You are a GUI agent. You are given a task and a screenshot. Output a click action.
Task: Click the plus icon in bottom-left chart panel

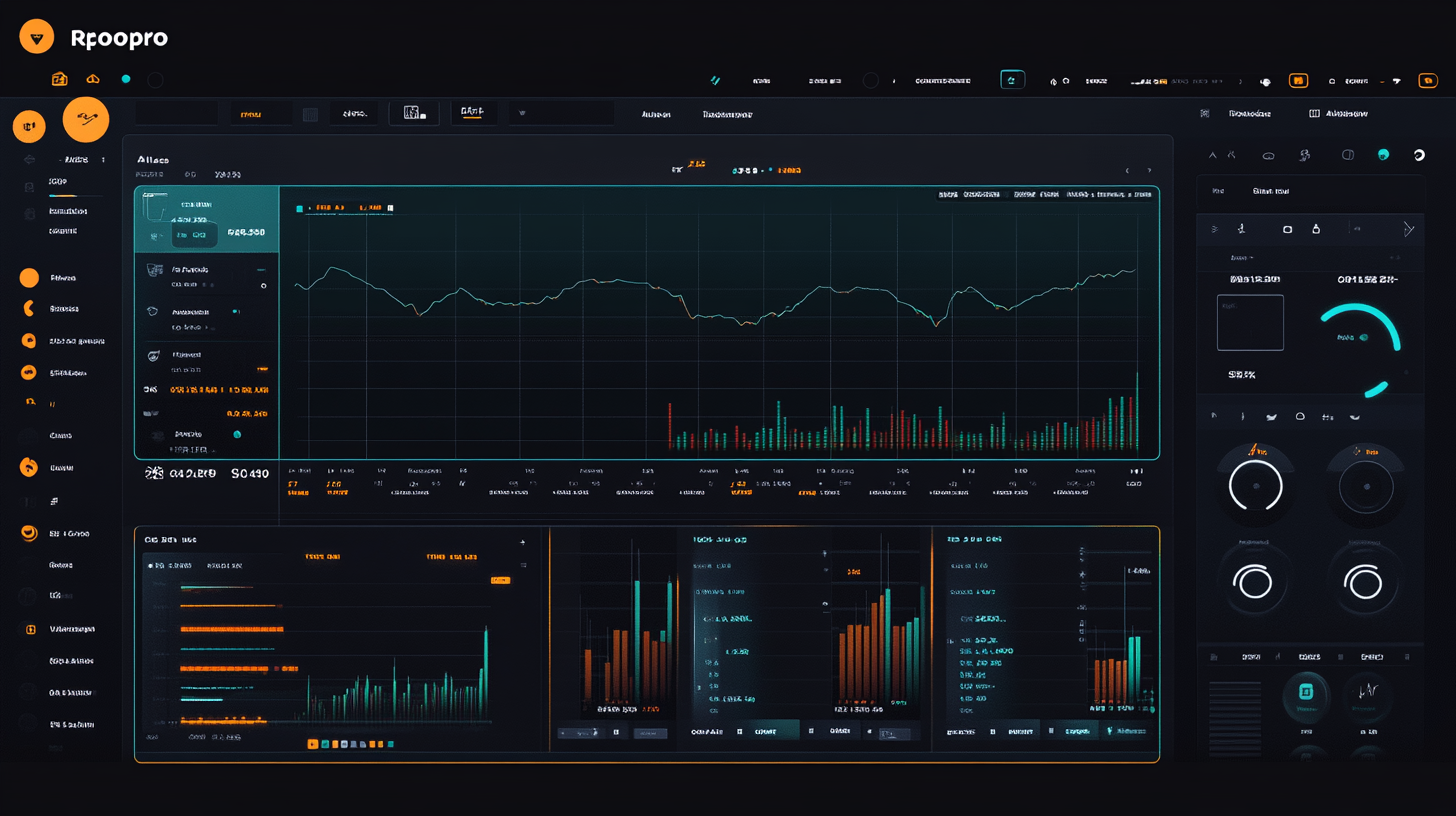click(x=522, y=541)
